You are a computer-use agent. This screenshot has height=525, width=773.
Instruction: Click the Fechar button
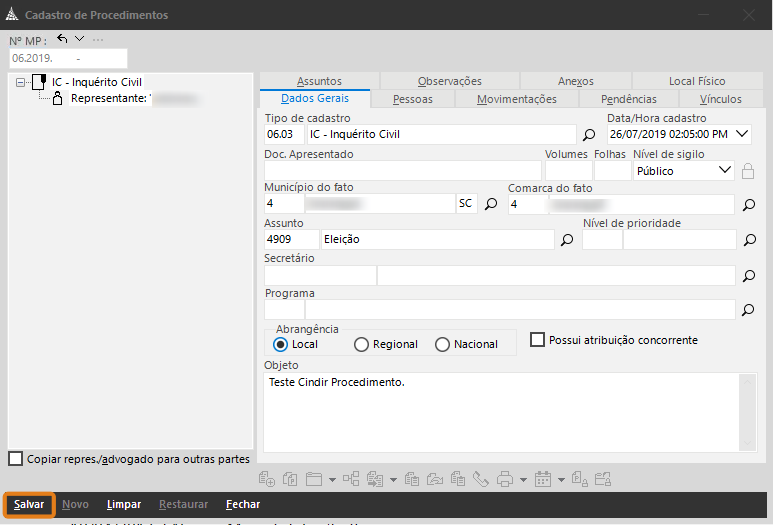[x=243, y=504]
